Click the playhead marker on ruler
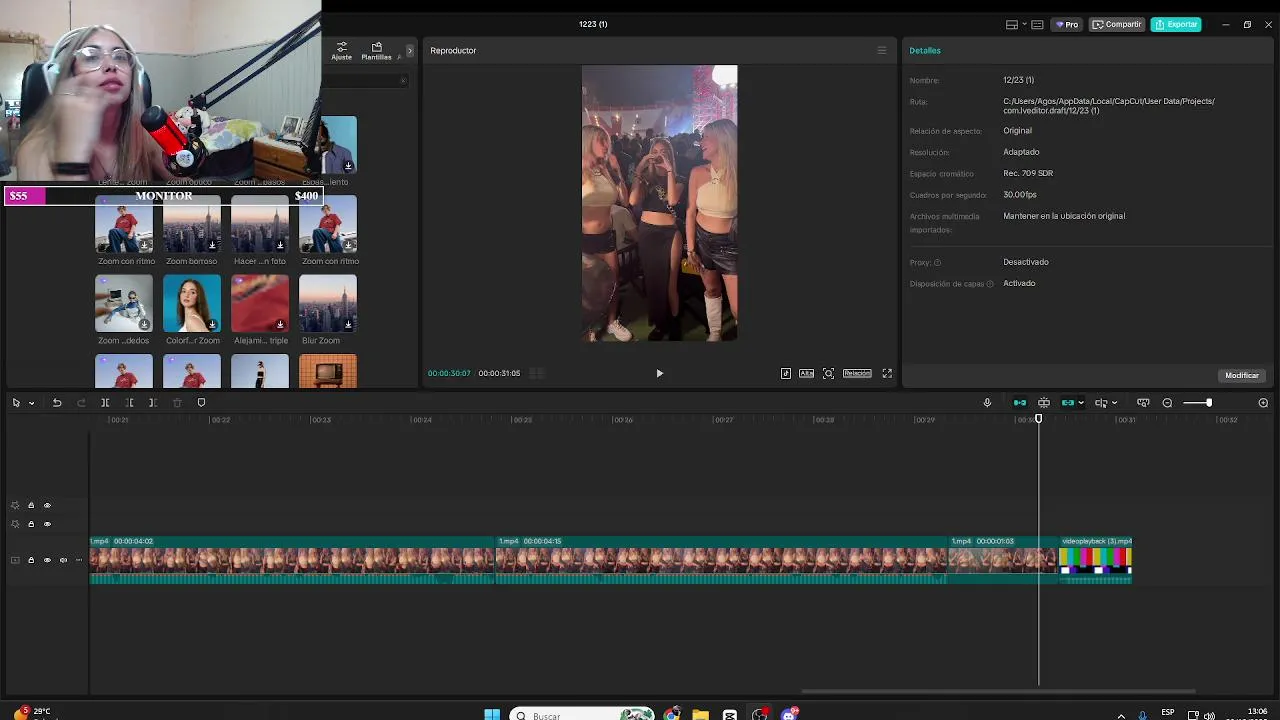Viewport: 1280px width, 720px height. pos(1038,419)
